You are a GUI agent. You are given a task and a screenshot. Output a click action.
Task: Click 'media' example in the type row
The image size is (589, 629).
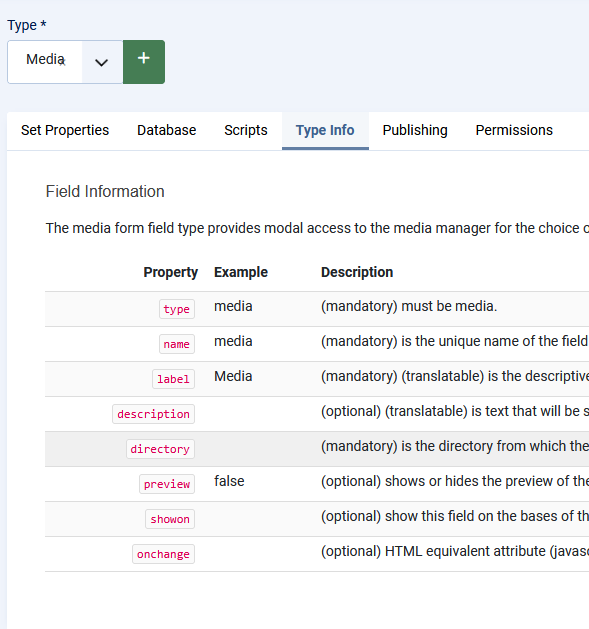tap(233, 306)
